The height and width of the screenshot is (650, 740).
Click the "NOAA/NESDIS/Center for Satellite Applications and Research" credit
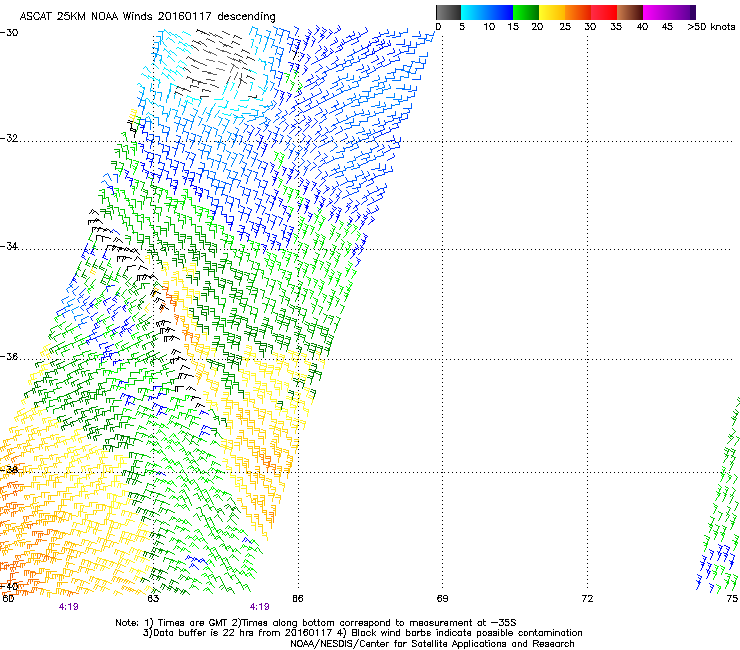[x=432, y=644]
